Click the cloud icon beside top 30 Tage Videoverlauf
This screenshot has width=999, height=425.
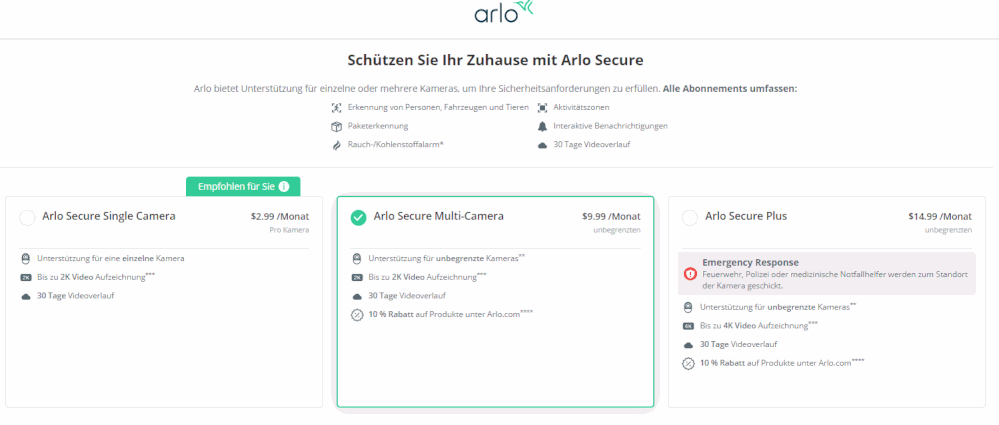(x=542, y=145)
